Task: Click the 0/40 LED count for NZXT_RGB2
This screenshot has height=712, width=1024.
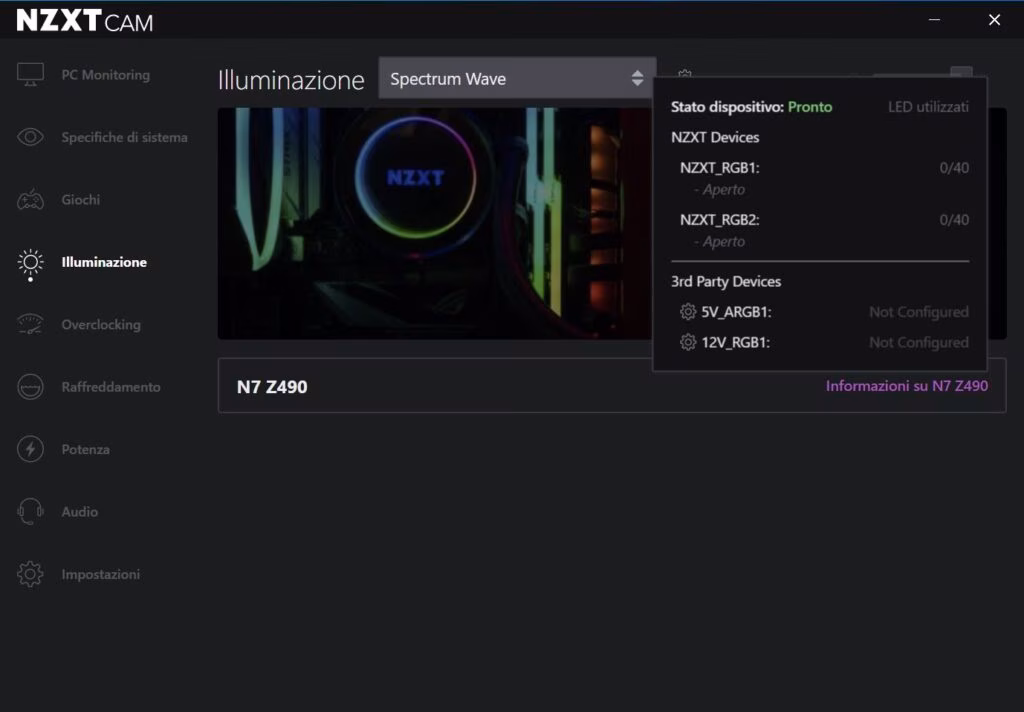Action: click(953, 220)
